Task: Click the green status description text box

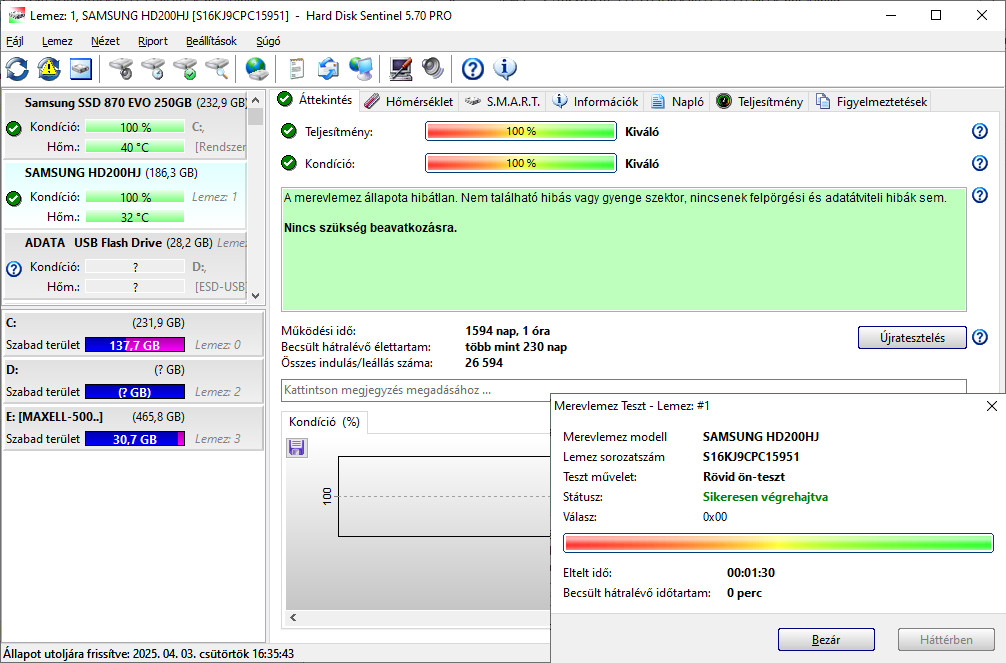Action: (x=624, y=250)
